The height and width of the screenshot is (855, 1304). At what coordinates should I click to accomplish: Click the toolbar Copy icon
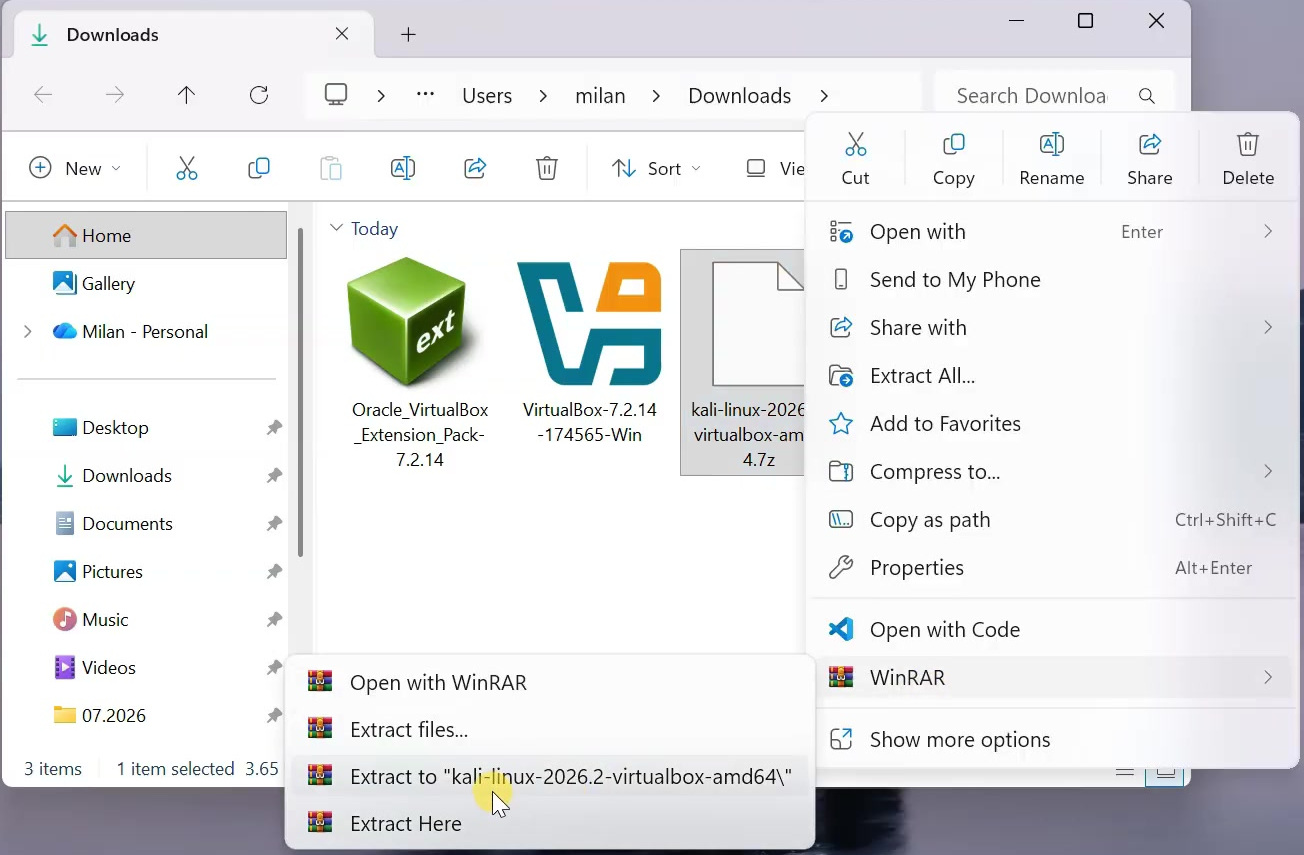tap(259, 168)
